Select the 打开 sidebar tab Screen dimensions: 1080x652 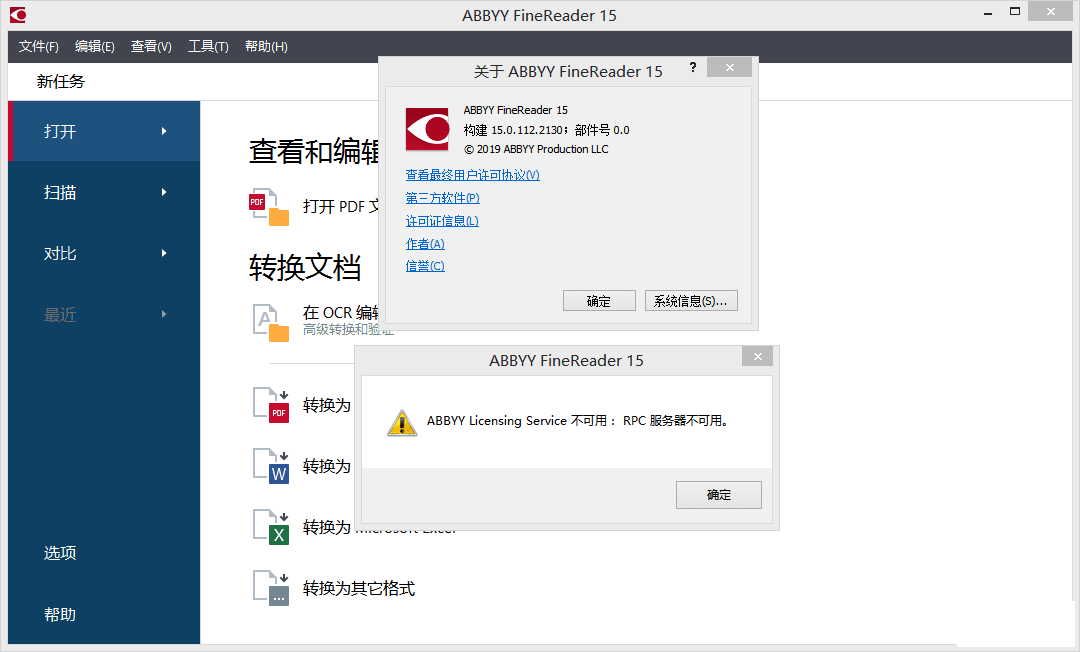click(x=104, y=131)
